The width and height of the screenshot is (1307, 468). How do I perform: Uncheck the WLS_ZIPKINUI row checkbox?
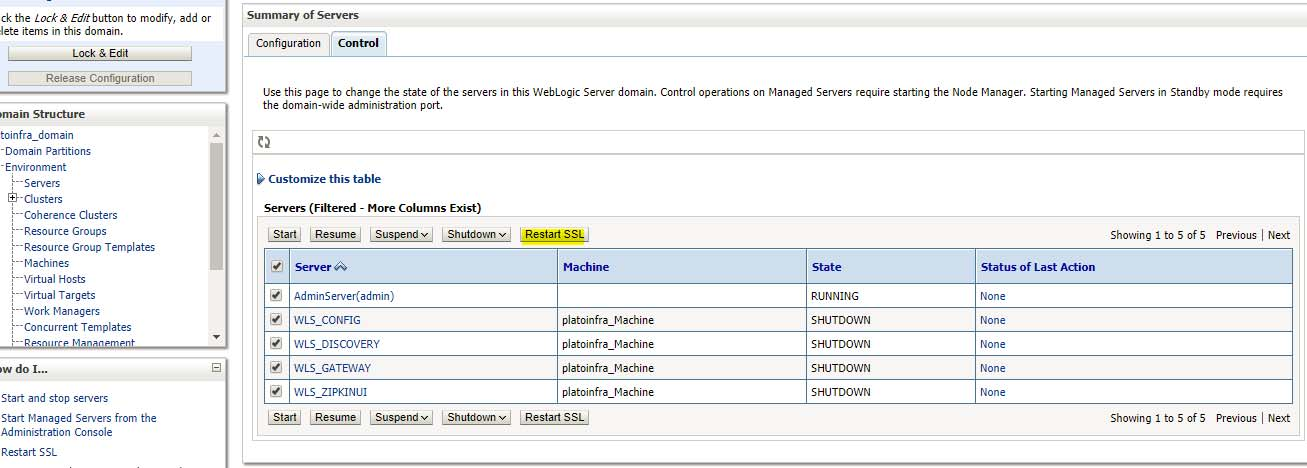coord(277,392)
